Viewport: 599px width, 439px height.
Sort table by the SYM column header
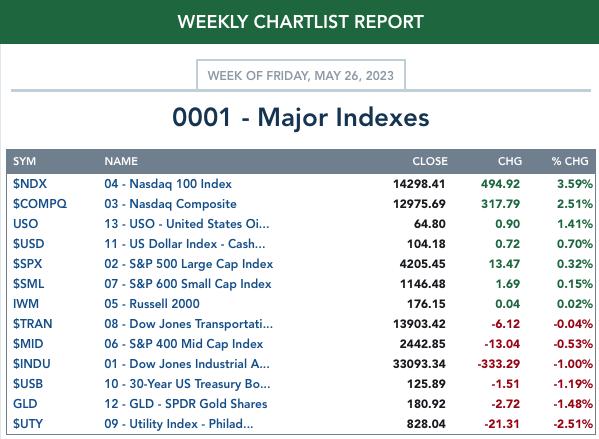24,161
